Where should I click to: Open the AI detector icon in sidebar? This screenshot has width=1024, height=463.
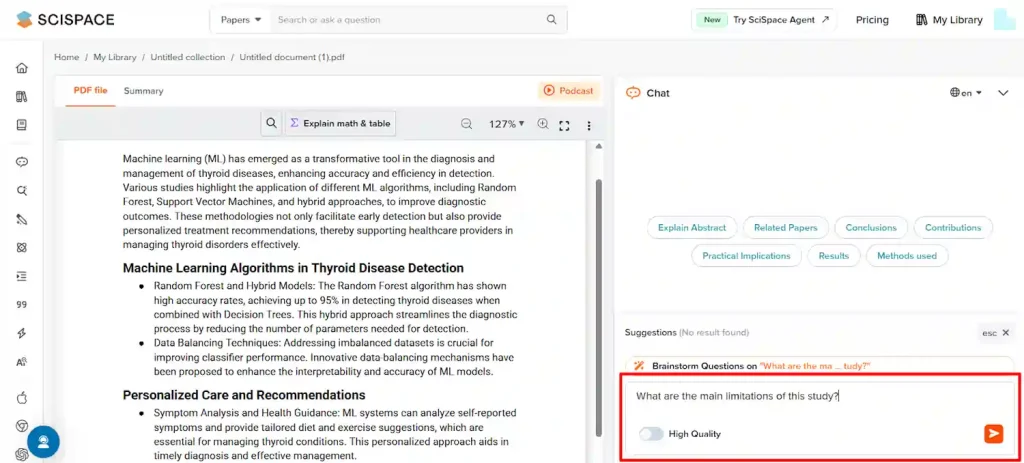22,362
